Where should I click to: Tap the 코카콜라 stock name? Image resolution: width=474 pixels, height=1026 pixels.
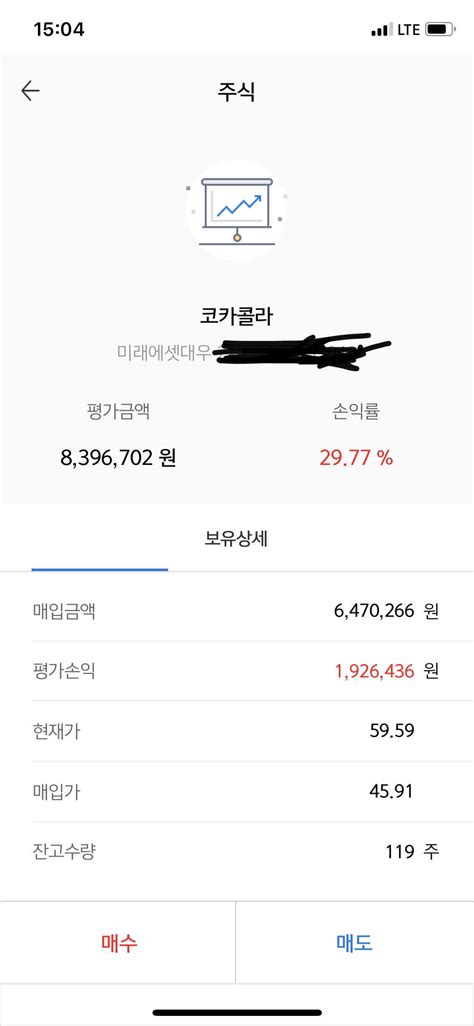click(236, 316)
